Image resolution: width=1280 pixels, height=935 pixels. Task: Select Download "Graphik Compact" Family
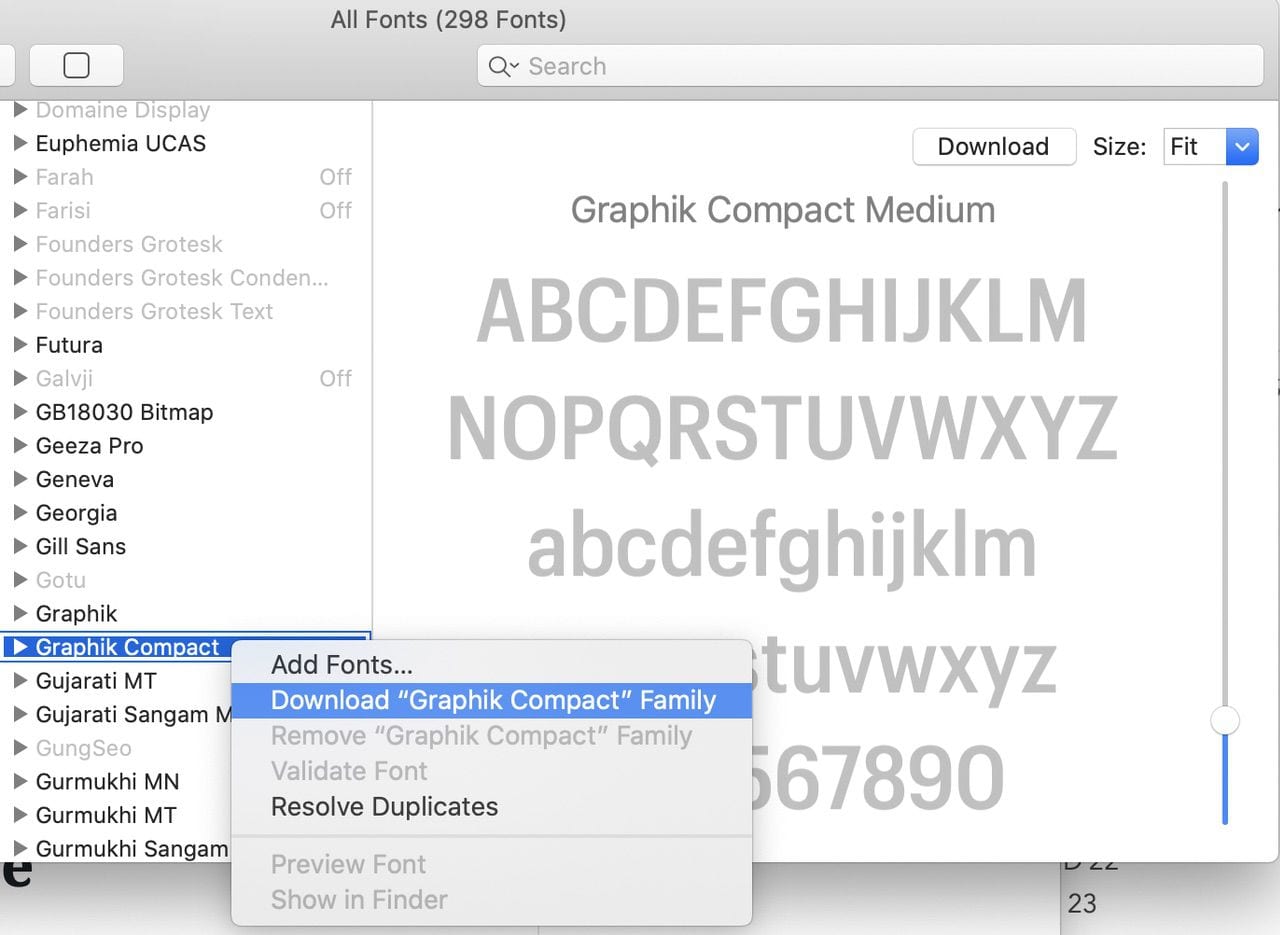493,700
